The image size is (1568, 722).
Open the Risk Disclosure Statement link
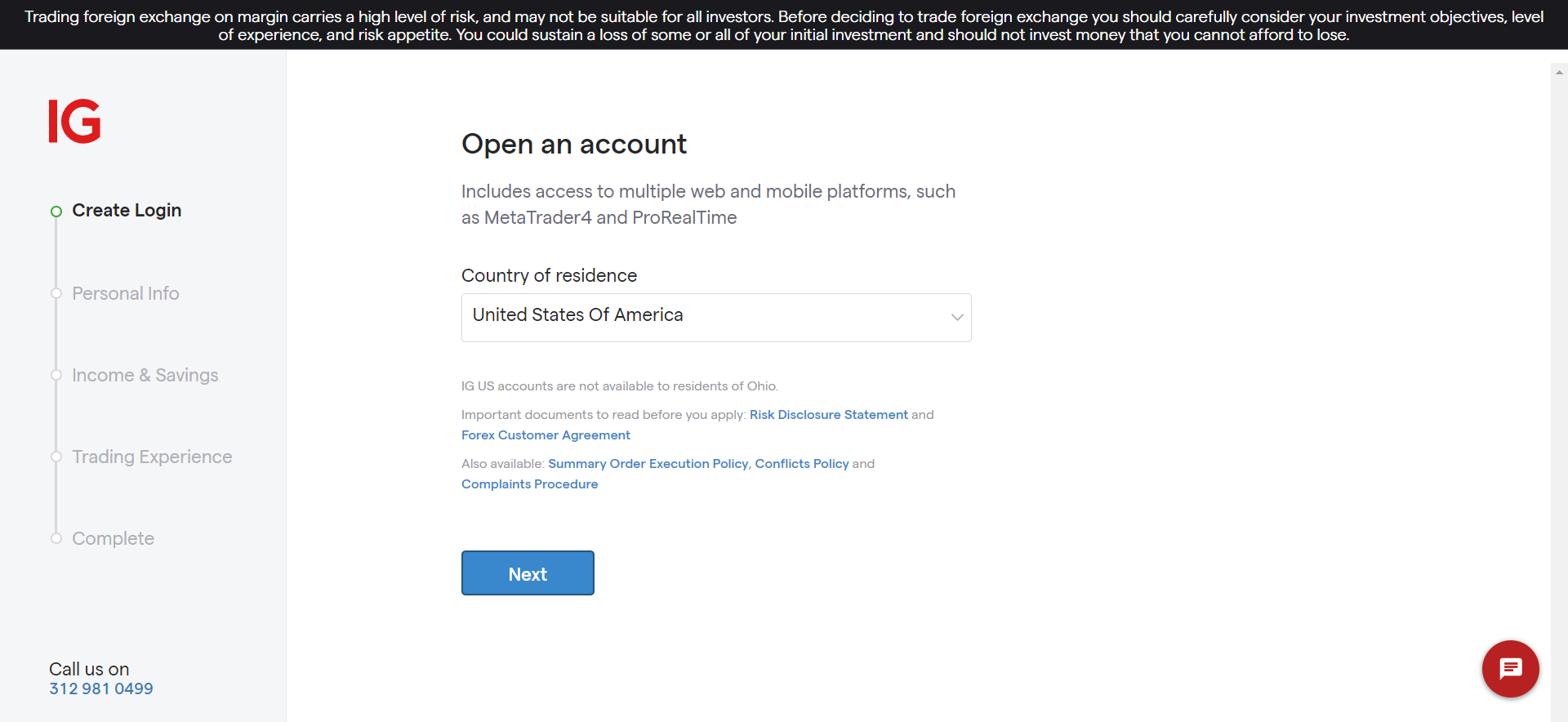point(828,415)
